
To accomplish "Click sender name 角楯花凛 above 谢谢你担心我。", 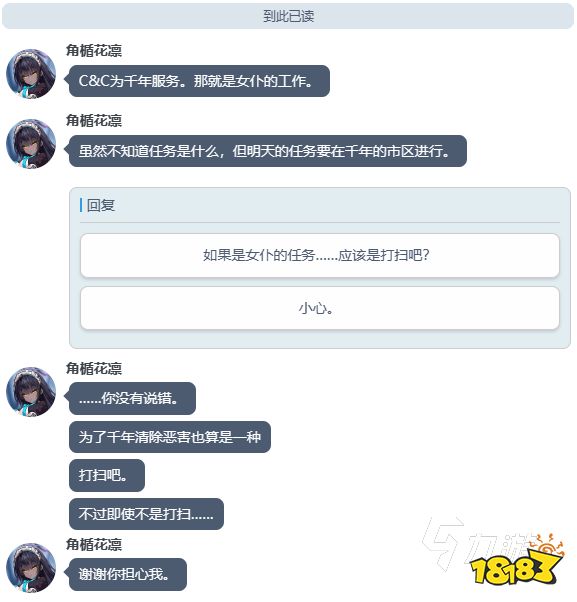I will pos(94,544).
